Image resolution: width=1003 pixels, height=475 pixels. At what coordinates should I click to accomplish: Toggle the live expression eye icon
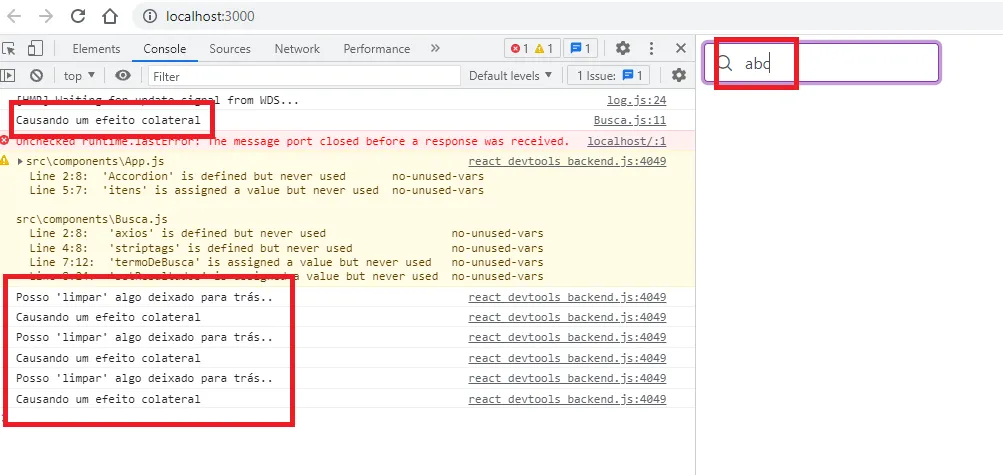pyautogui.click(x=123, y=75)
